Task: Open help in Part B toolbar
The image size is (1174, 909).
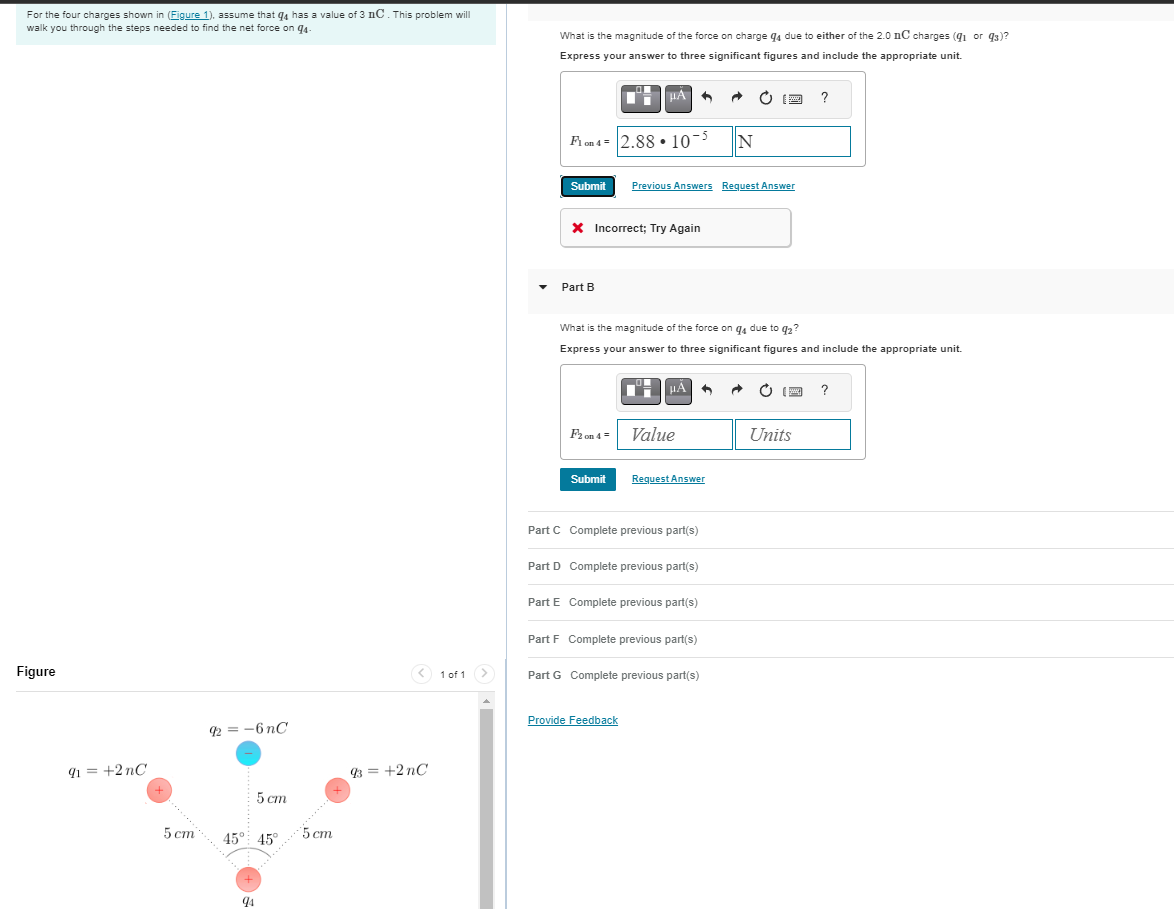Action: point(824,390)
